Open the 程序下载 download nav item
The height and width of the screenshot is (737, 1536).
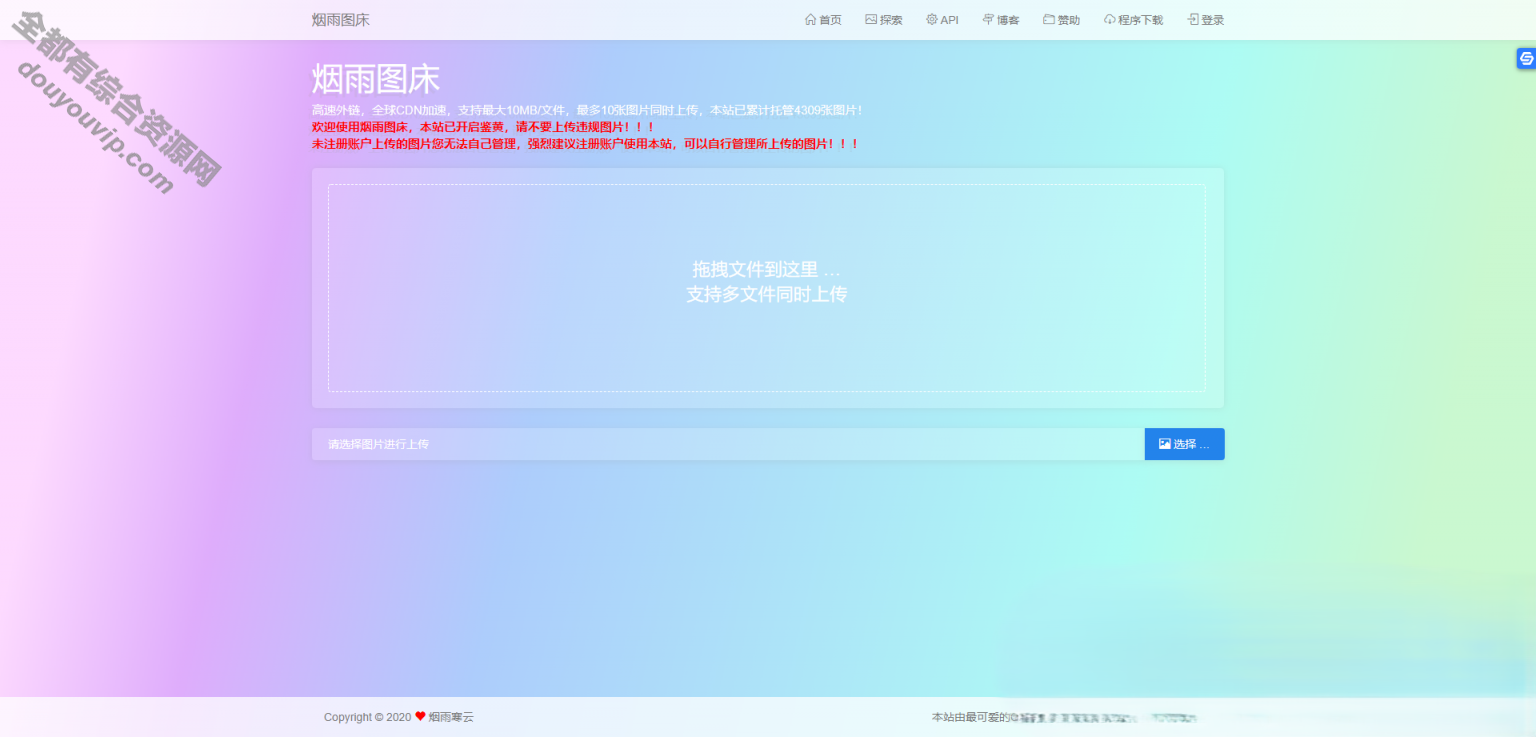click(x=1133, y=20)
